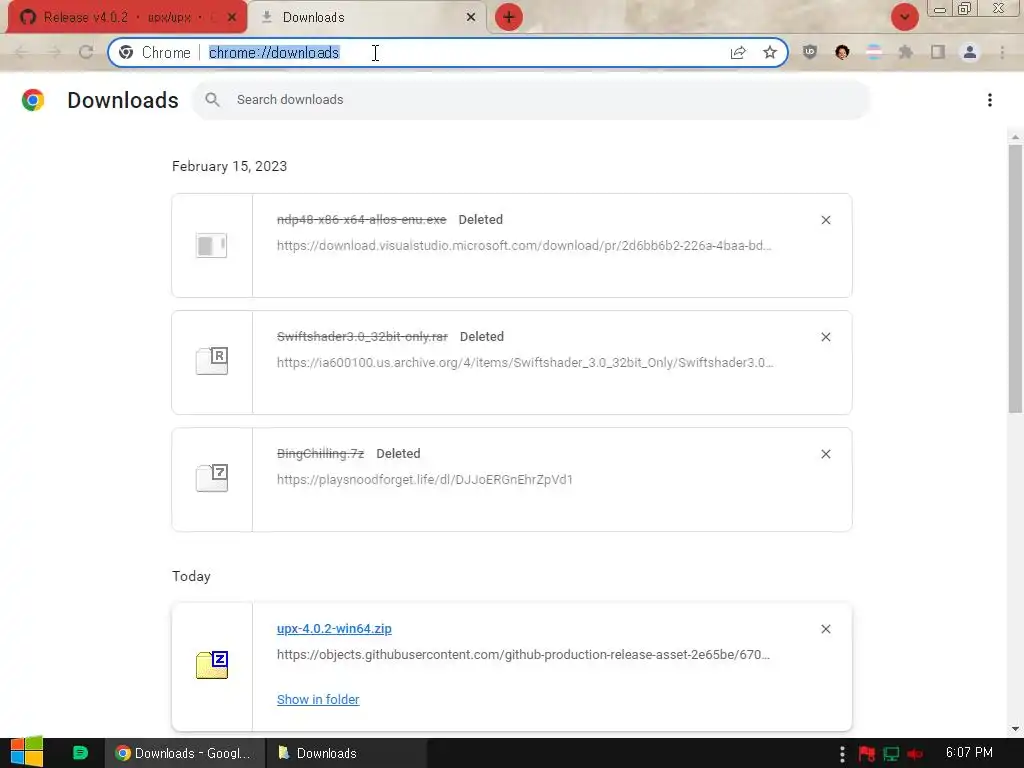This screenshot has width=1024, height=768.
Task: Close the Release v4.0.2 tab
Action: [232, 18]
